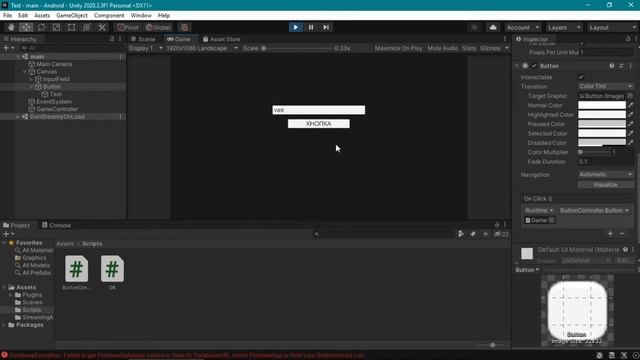Toggle Maximize On Play

(x=398, y=48)
